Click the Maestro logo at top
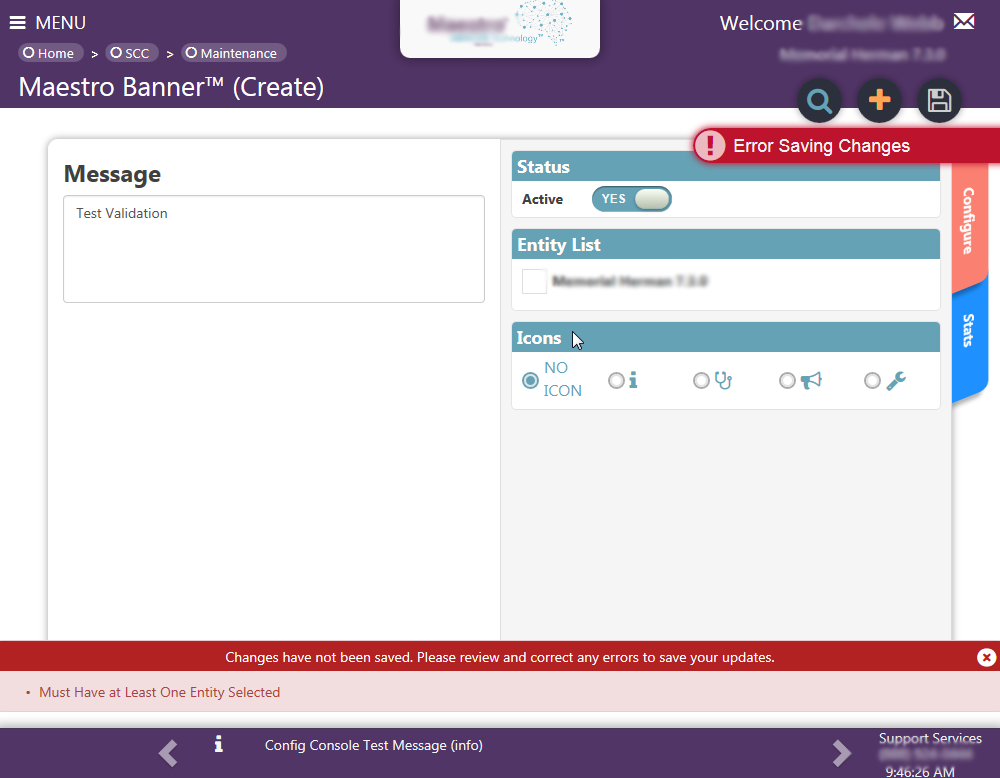1000x778 pixels. click(x=499, y=27)
